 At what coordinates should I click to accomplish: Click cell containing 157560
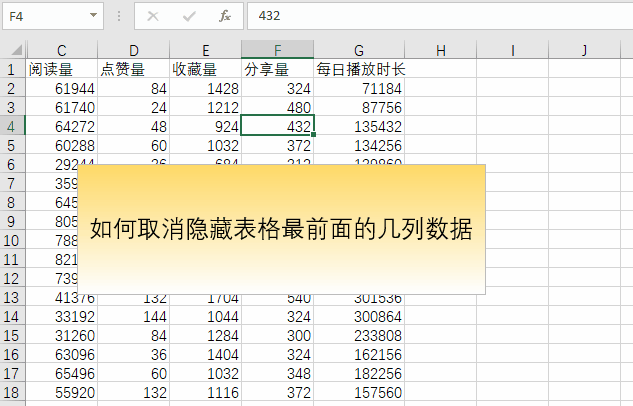tap(359, 392)
